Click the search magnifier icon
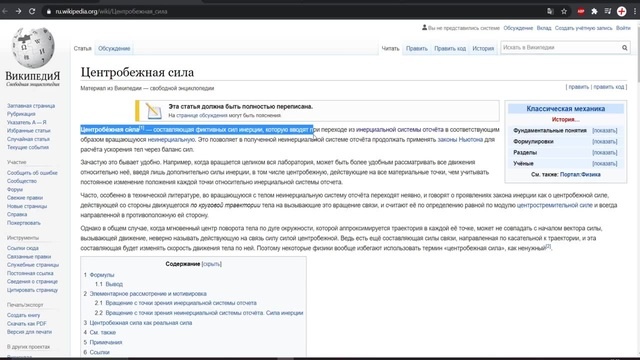The height and width of the screenshot is (360, 640). [624, 48]
